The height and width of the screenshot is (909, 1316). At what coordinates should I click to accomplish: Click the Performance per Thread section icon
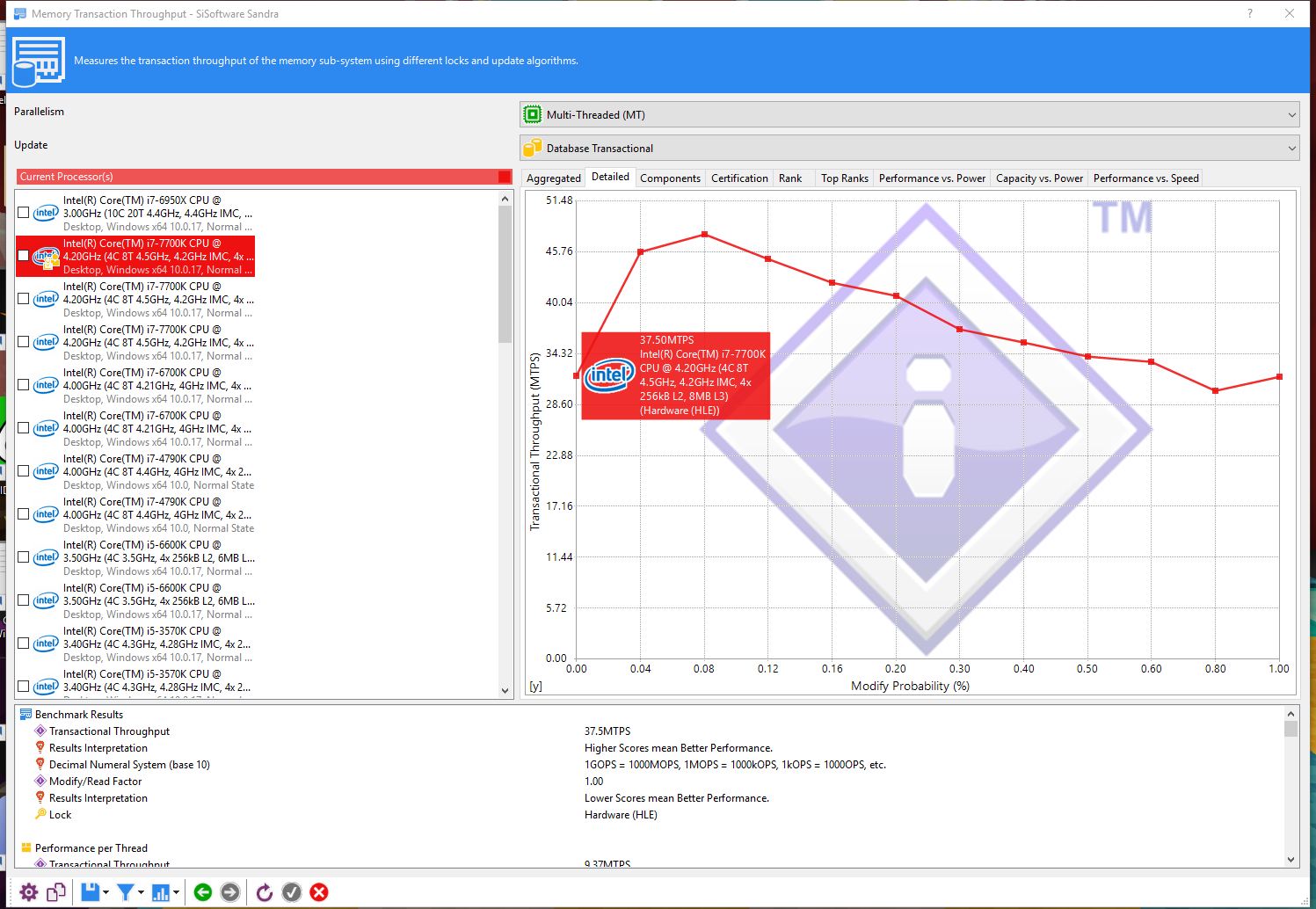coord(25,847)
